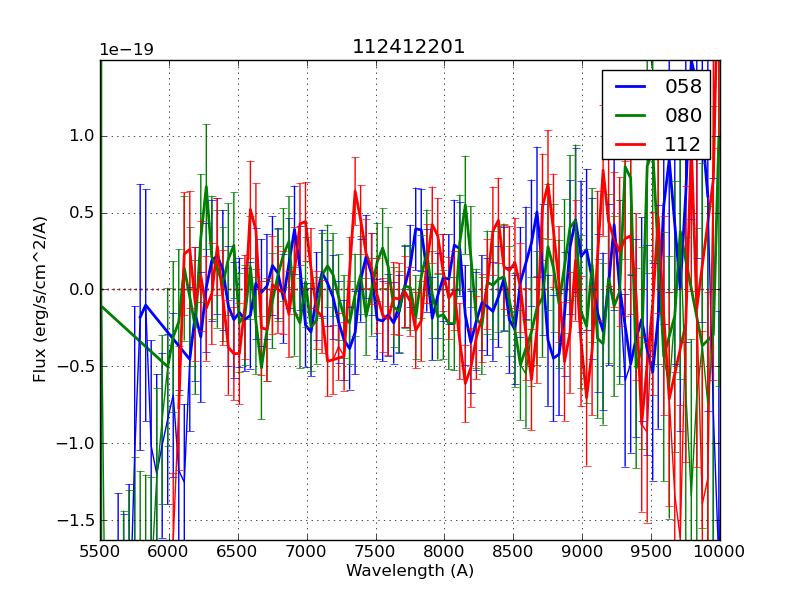Click the Wavelength (A) x-axis label

coord(410,571)
